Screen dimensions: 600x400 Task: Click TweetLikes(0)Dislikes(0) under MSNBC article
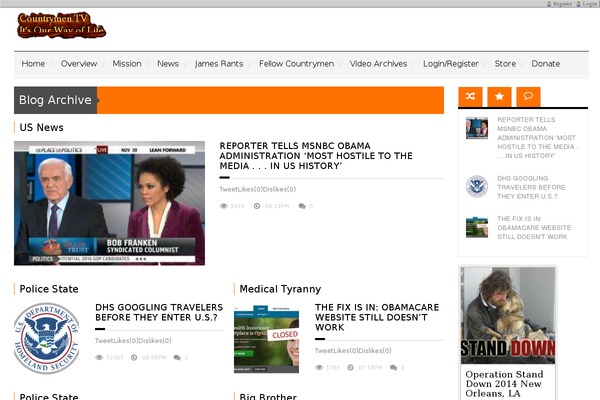point(258,189)
